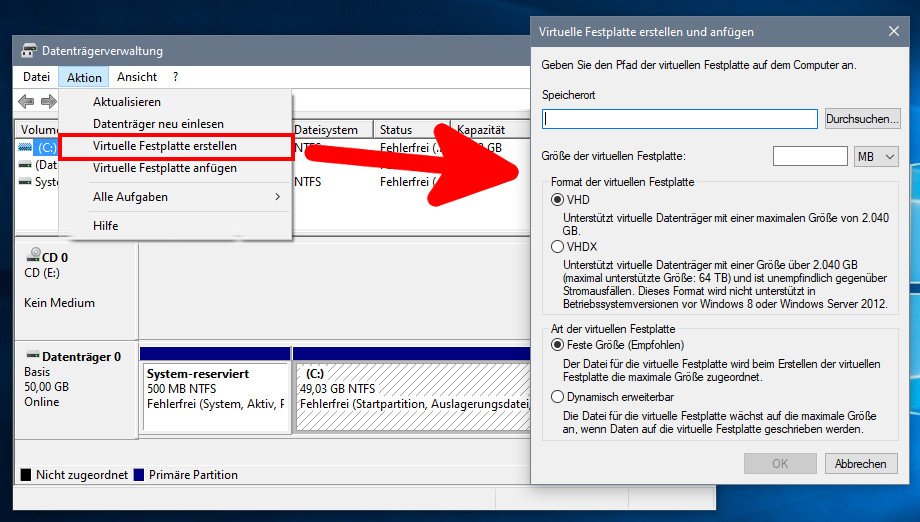Select the VHD format radio button
The height and width of the screenshot is (522, 920).
558,200
